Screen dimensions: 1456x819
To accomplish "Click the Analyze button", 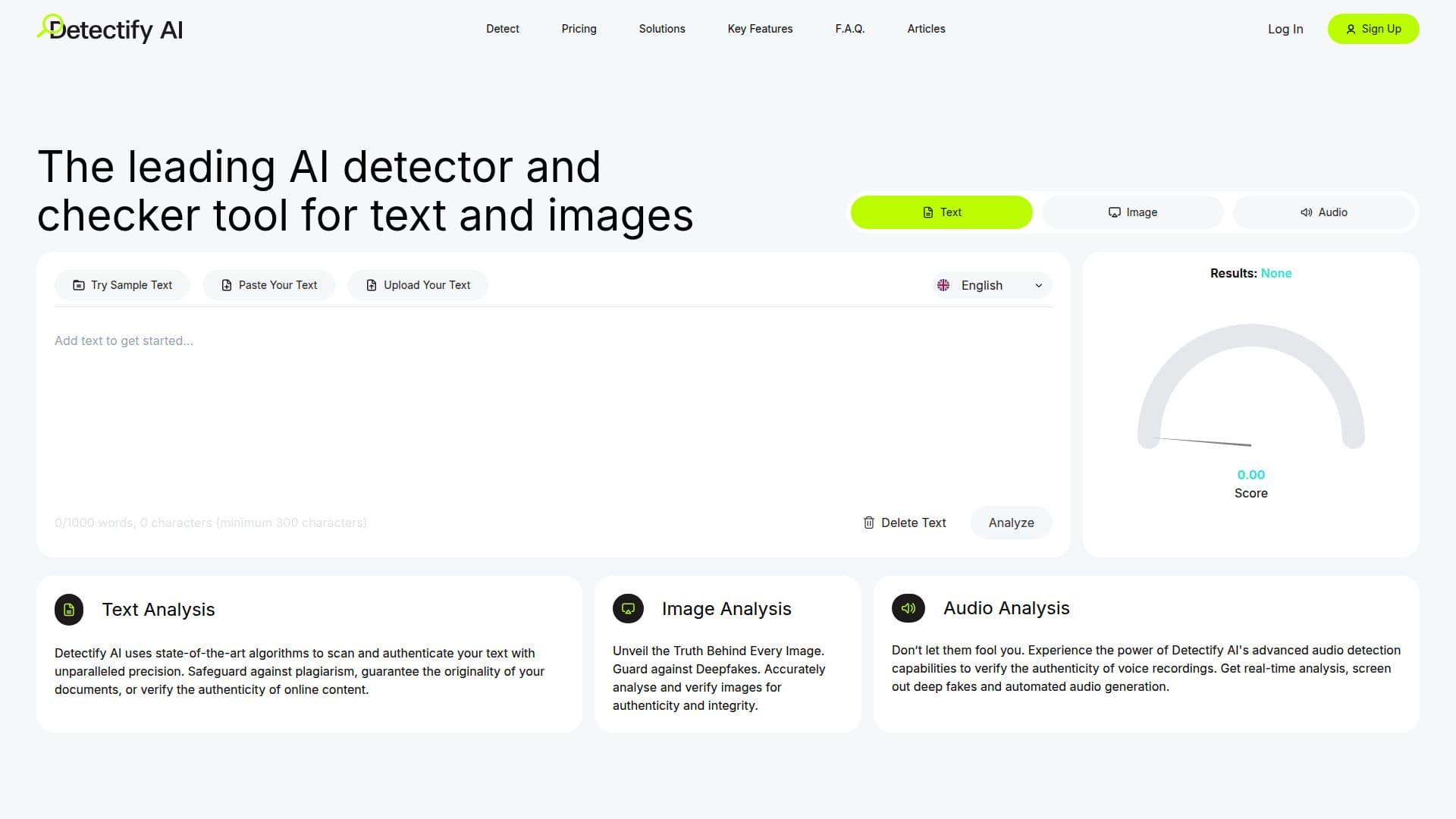I will [x=1012, y=522].
